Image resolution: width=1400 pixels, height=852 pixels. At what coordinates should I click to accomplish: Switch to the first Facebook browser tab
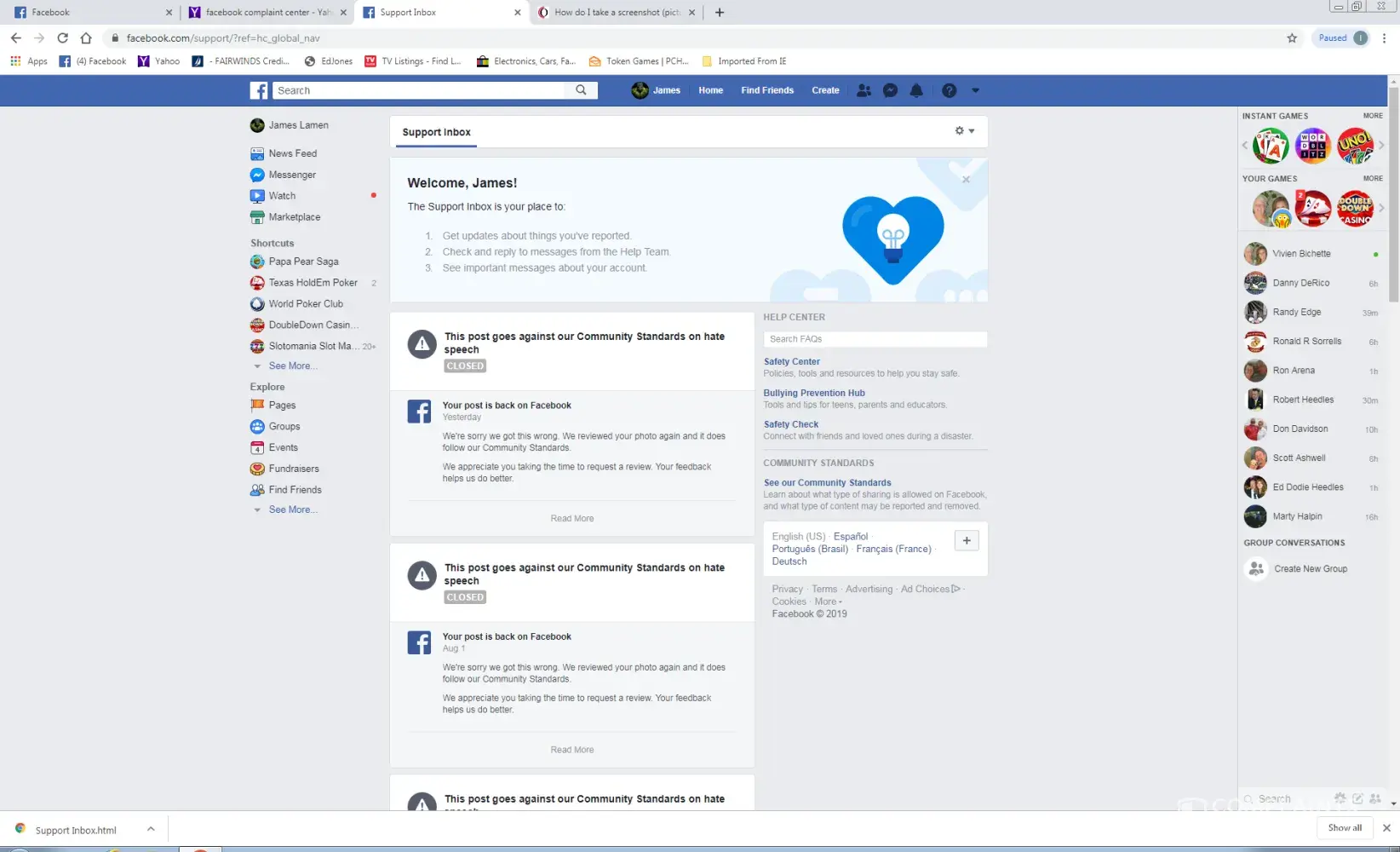89,12
